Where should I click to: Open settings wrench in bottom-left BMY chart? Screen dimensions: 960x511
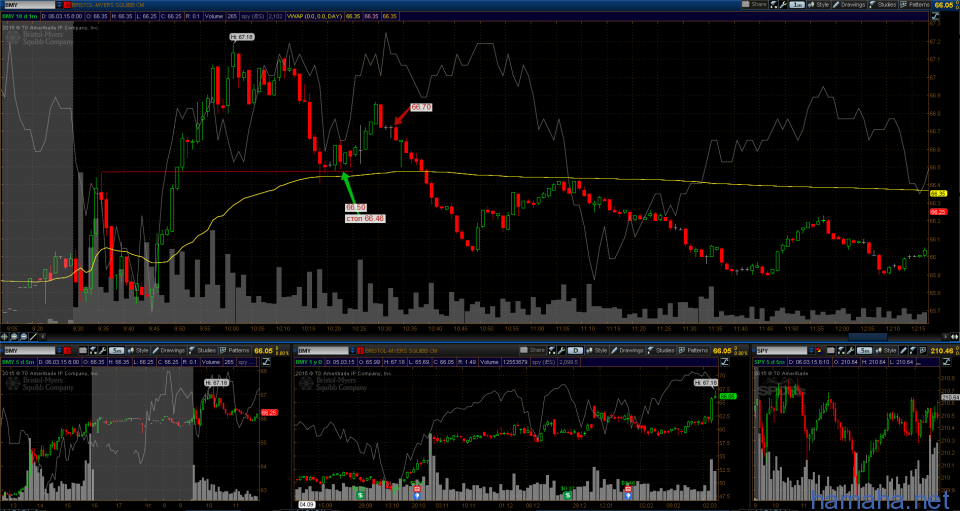pyautogui.click(x=102, y=351)
